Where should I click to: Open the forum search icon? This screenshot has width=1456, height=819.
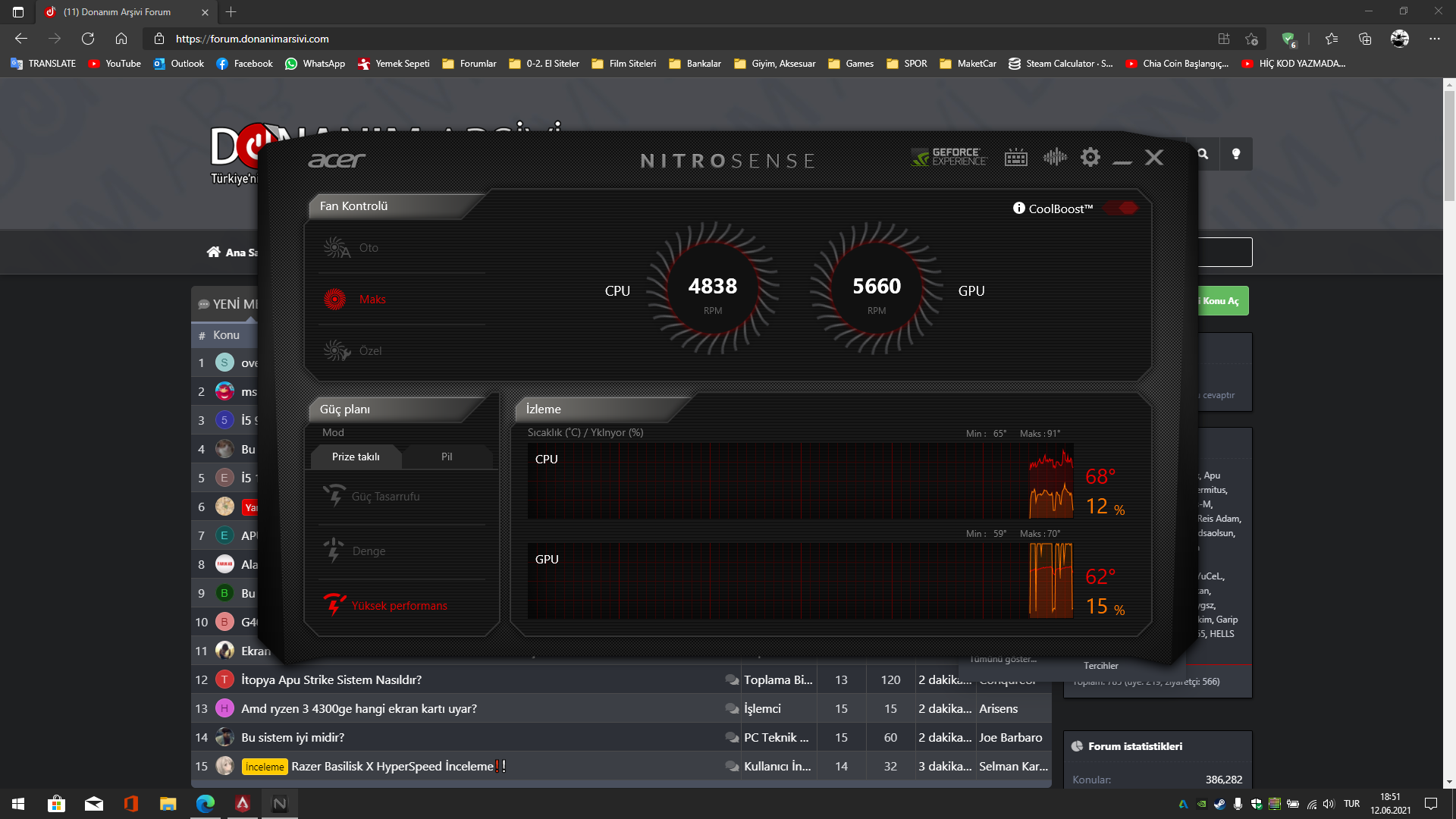pyautogui.click(x=1203, y=154)
